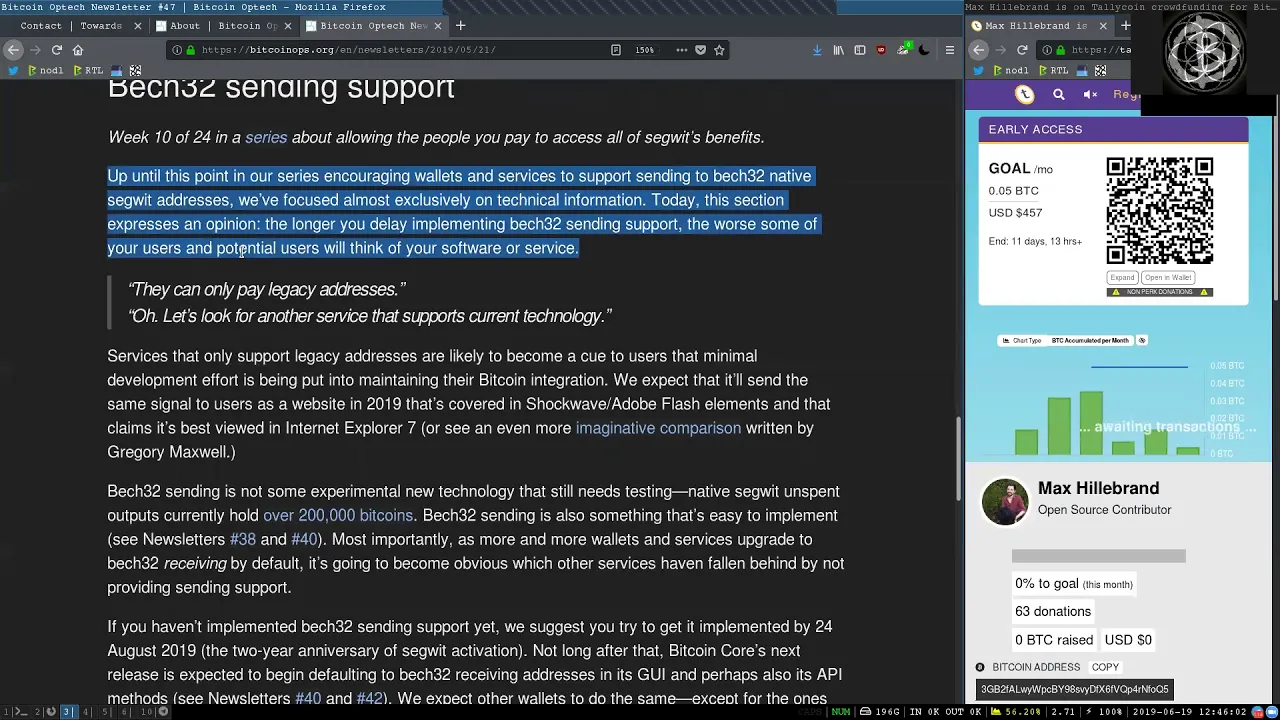Image resolution: width=1280 pixels, height=720 pixels.
Task: Open RTL bookmark in left window
Action: click(x=88, y=71)
